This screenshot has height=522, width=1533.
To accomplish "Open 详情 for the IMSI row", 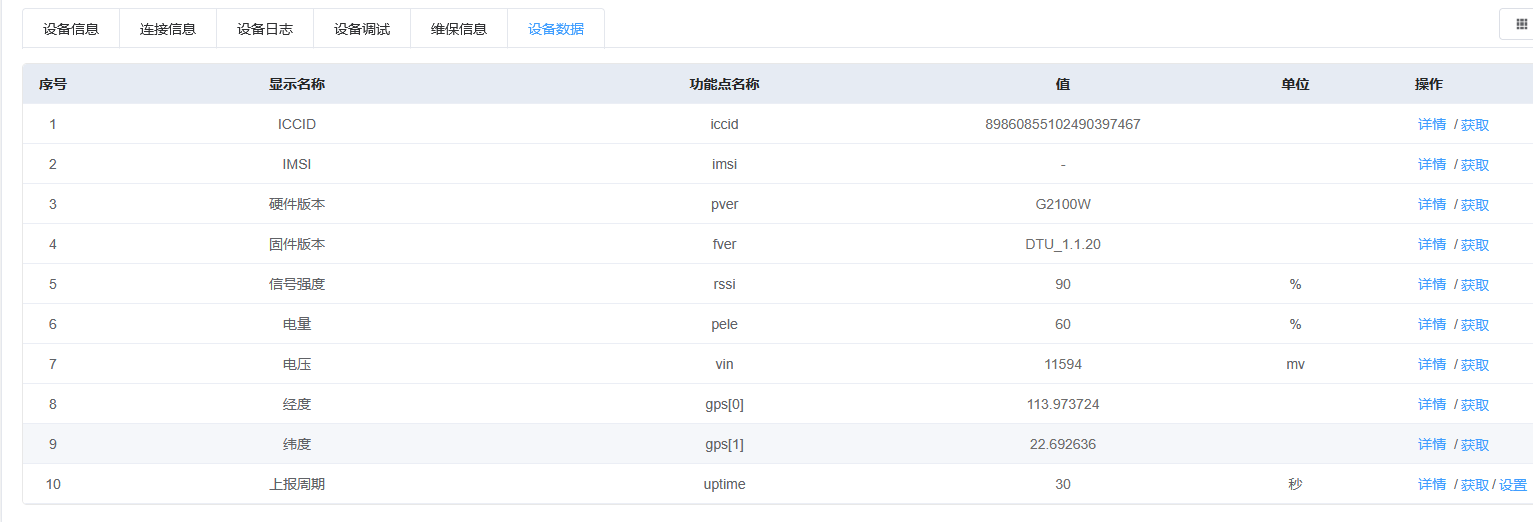I will tap(1432, 164).
